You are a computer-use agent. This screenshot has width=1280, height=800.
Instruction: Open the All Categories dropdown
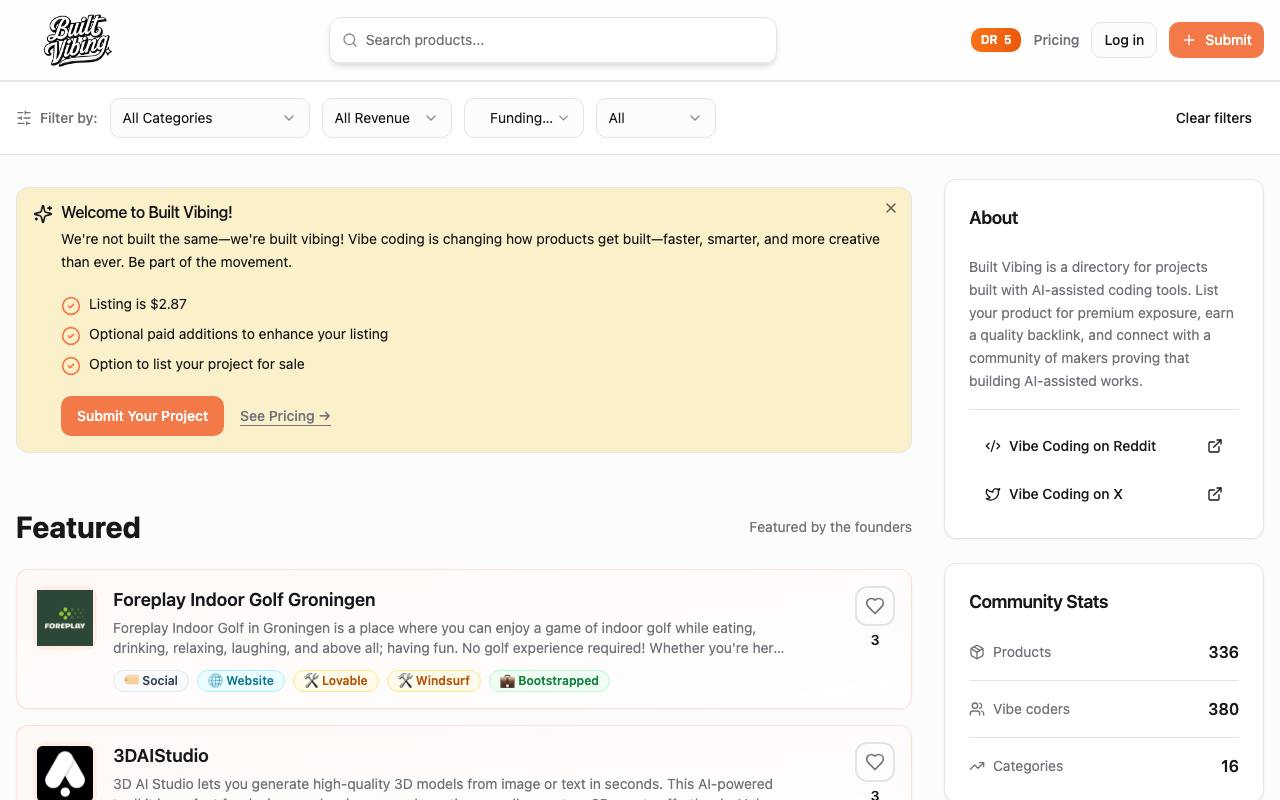(209, 118)
